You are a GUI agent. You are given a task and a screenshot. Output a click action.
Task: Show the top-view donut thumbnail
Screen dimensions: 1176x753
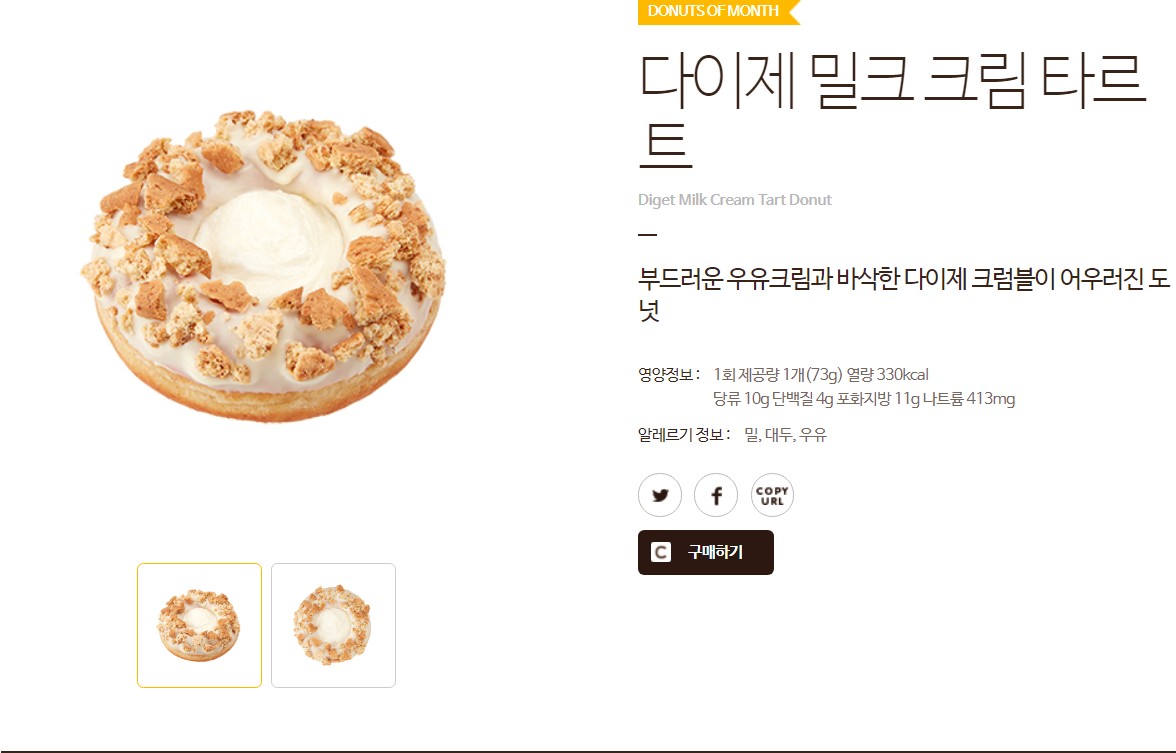pos(333,626)
